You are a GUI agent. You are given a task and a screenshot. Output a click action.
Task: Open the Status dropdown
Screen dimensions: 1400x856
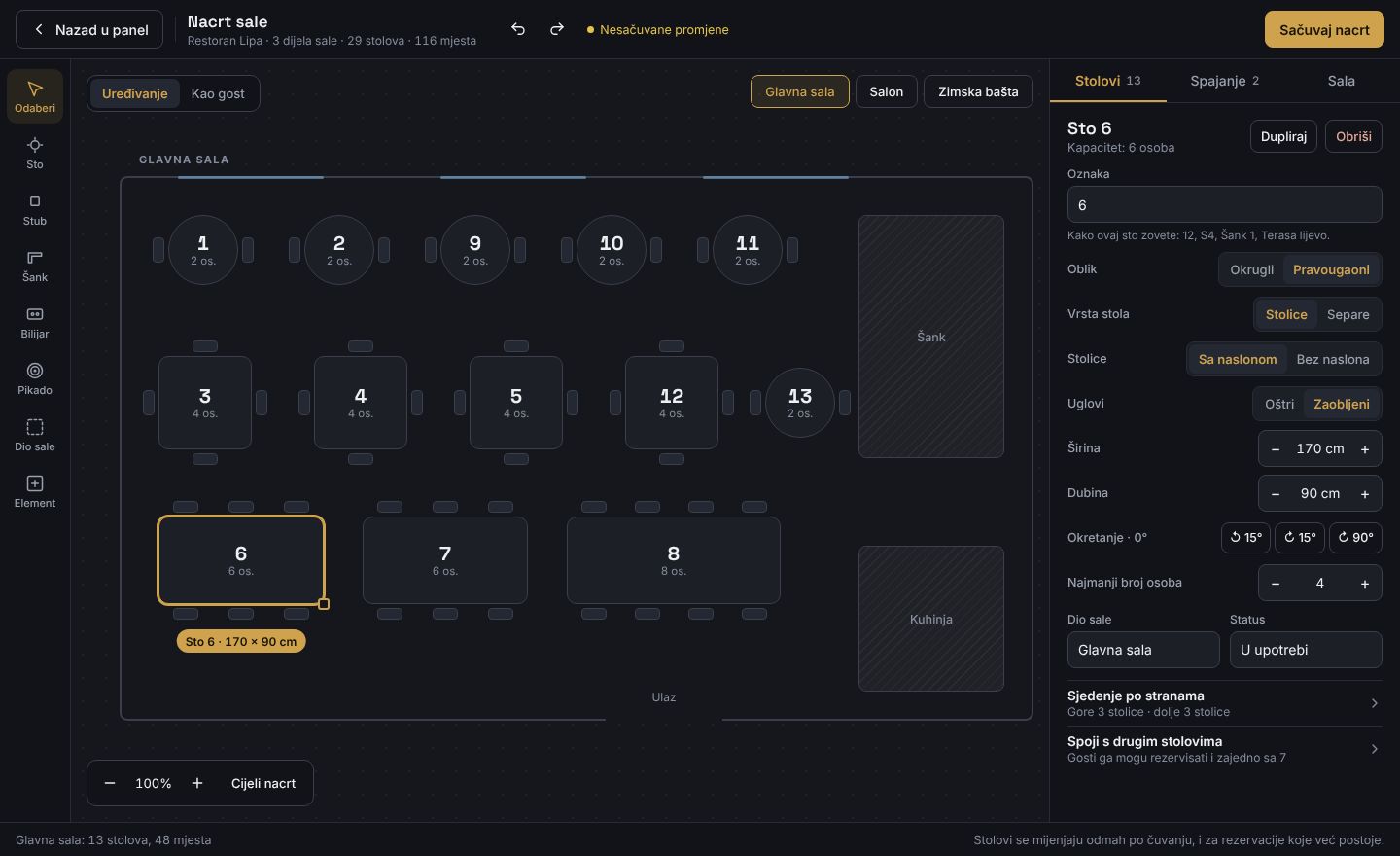pos(1306,650)
